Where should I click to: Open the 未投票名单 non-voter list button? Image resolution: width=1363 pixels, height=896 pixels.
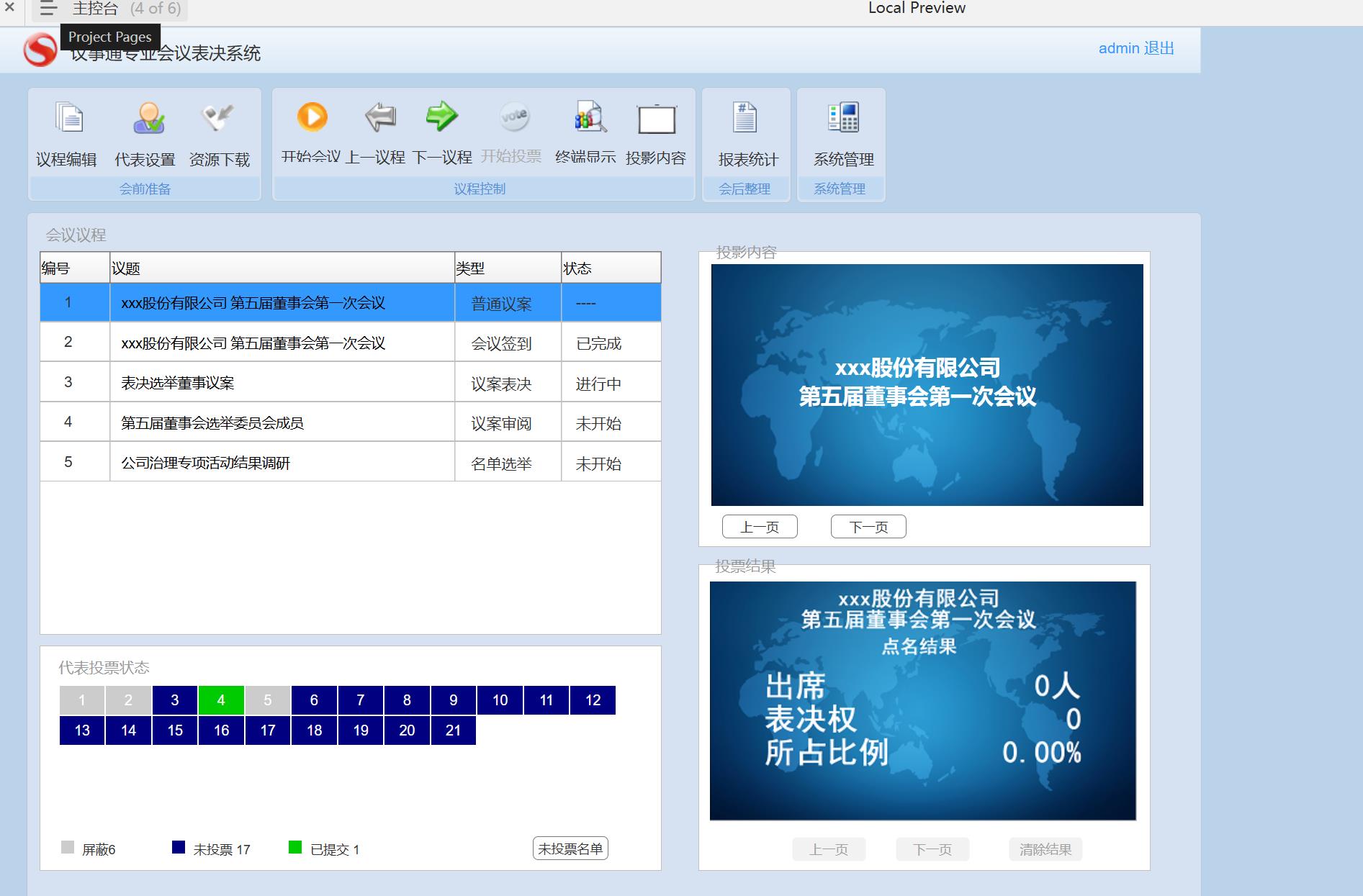click(570, 849)
